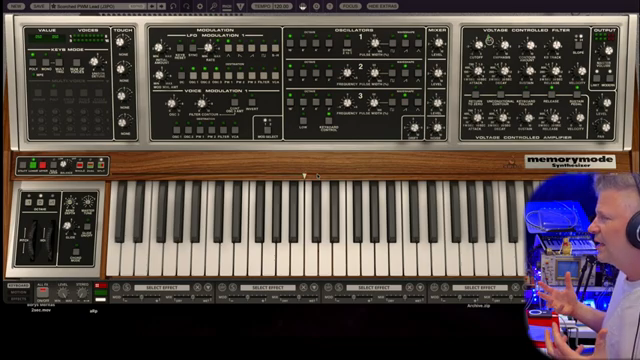The height and width of the screenshot is (360, 640).
Task: Click the keyboard split point triangle marker
Action: coord(304,176)
